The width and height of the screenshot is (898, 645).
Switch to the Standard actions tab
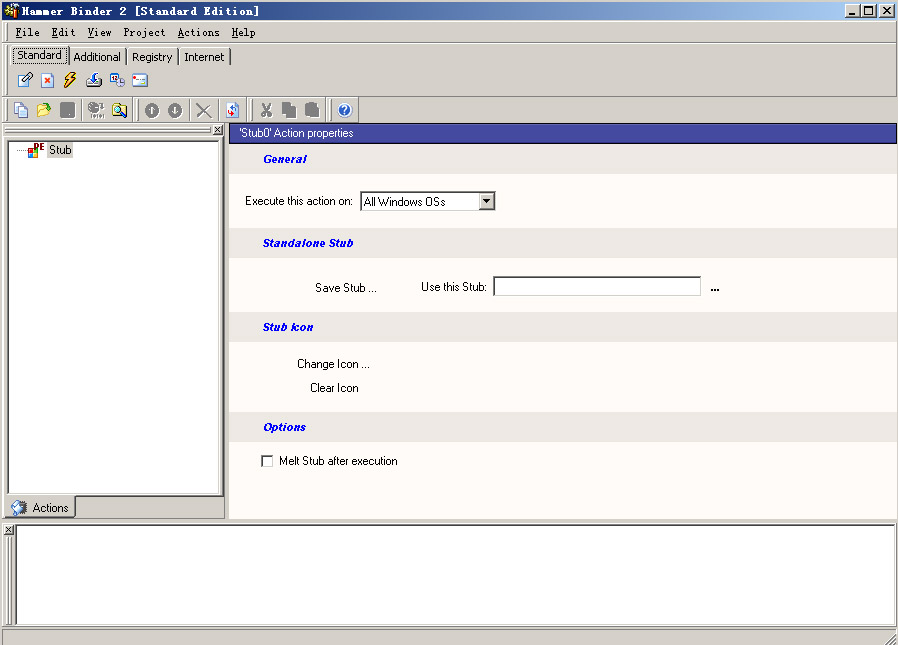[40, 56]
